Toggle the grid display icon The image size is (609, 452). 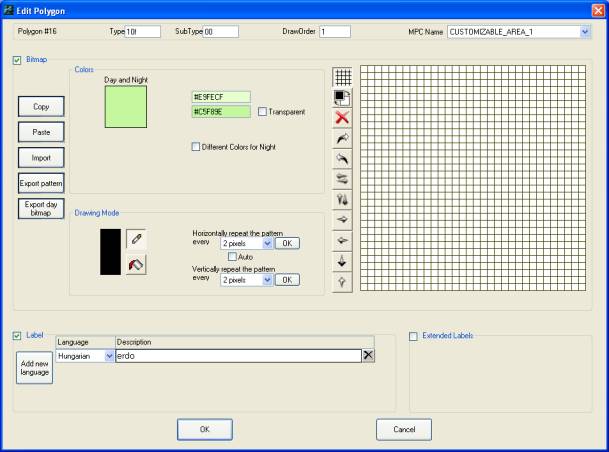(343, 76)
